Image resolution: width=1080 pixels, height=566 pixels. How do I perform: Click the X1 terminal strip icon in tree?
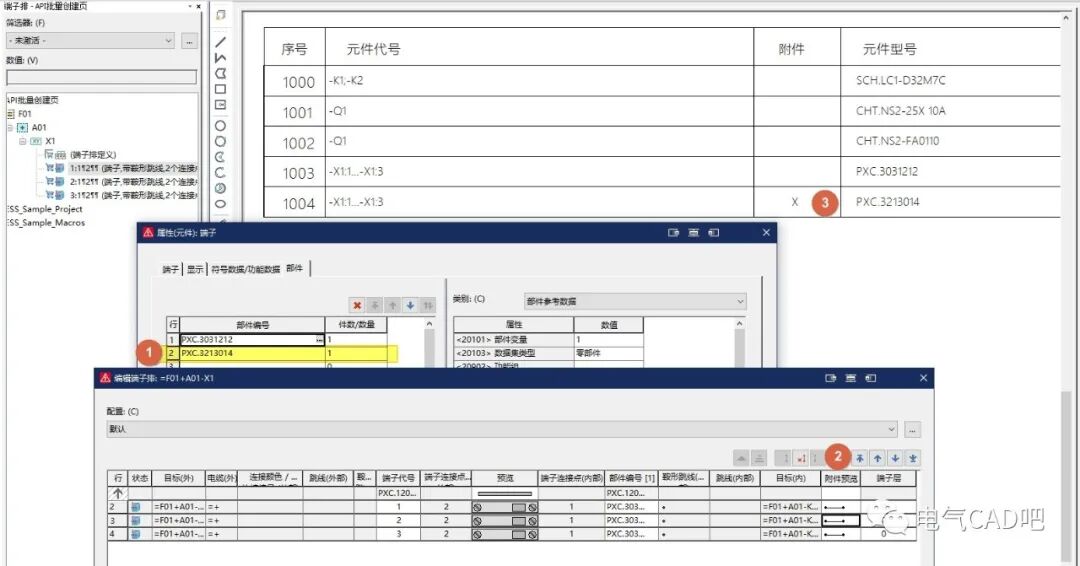(x=36, y=141)
